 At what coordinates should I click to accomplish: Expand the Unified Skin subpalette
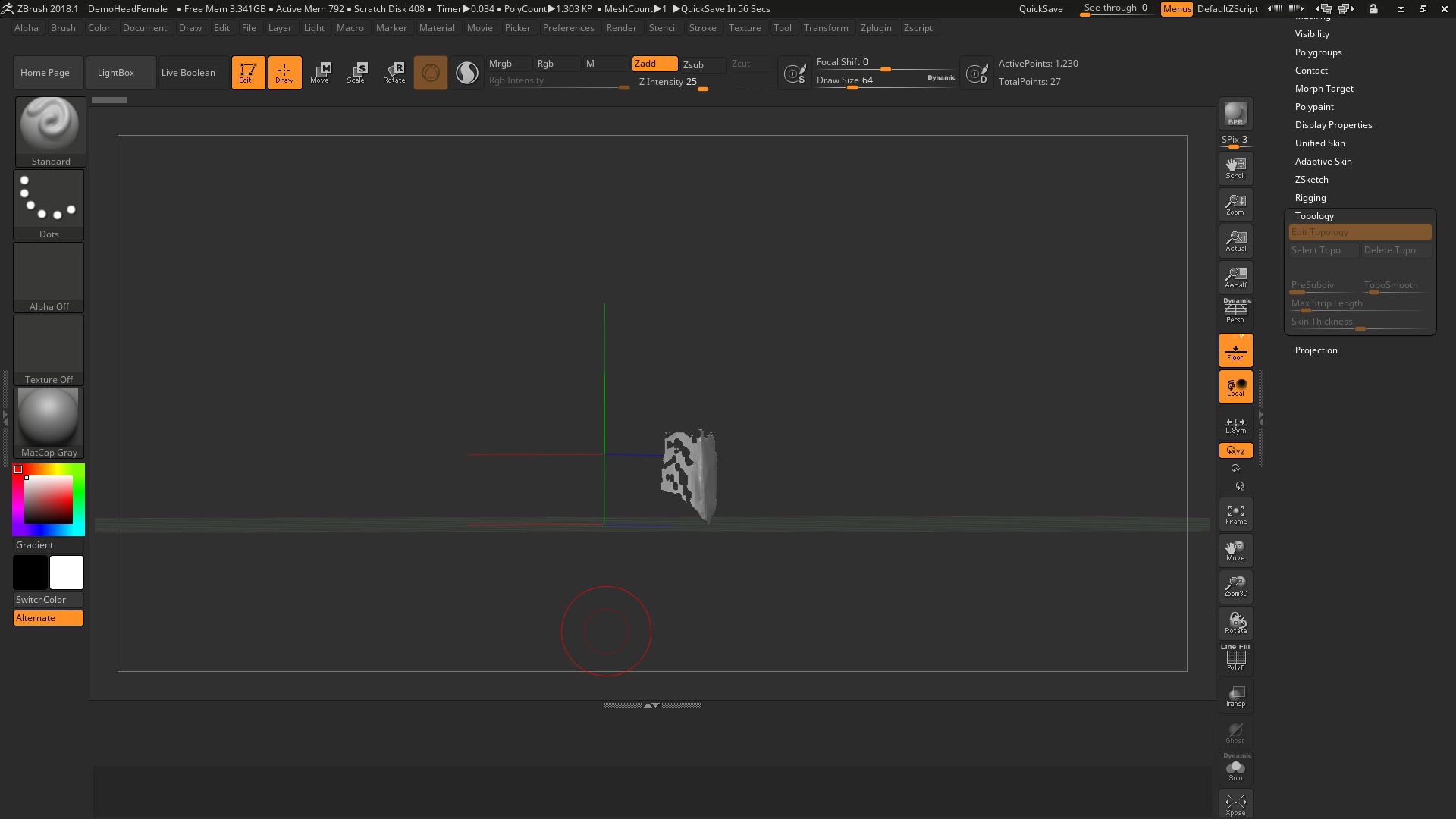[x=1319, y=143]
